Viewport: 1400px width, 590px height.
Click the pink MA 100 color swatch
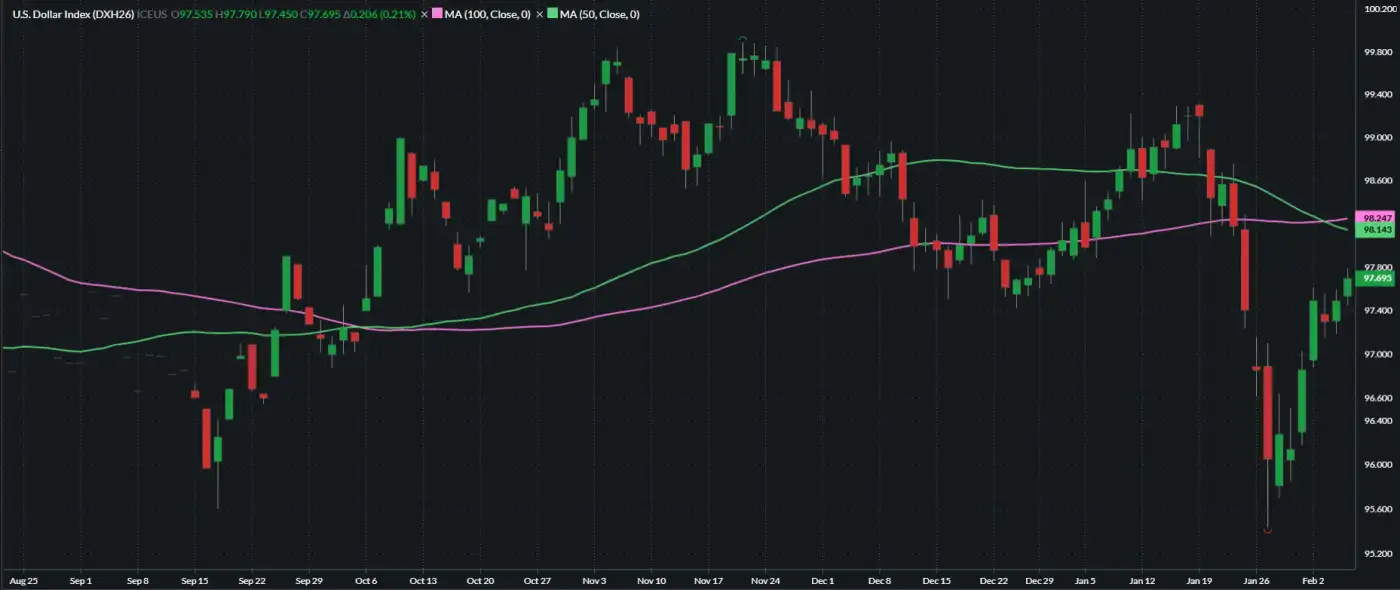pos(437,15)
